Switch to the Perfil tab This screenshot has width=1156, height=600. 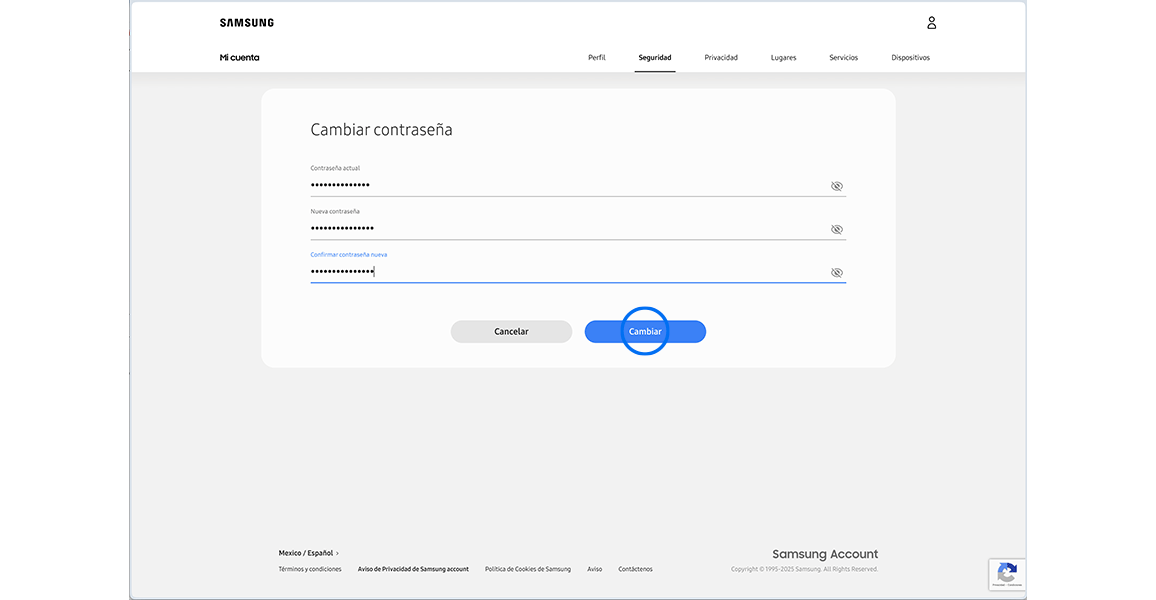click(x=596, y=57)
